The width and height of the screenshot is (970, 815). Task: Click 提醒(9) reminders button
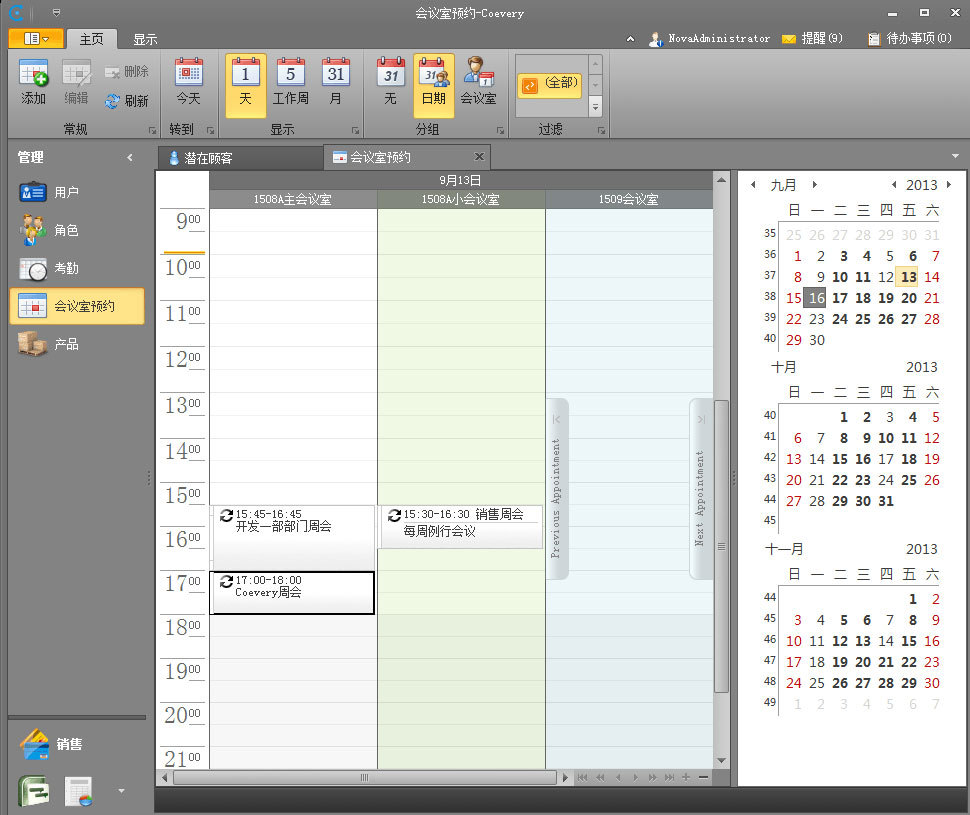[812, 38]
